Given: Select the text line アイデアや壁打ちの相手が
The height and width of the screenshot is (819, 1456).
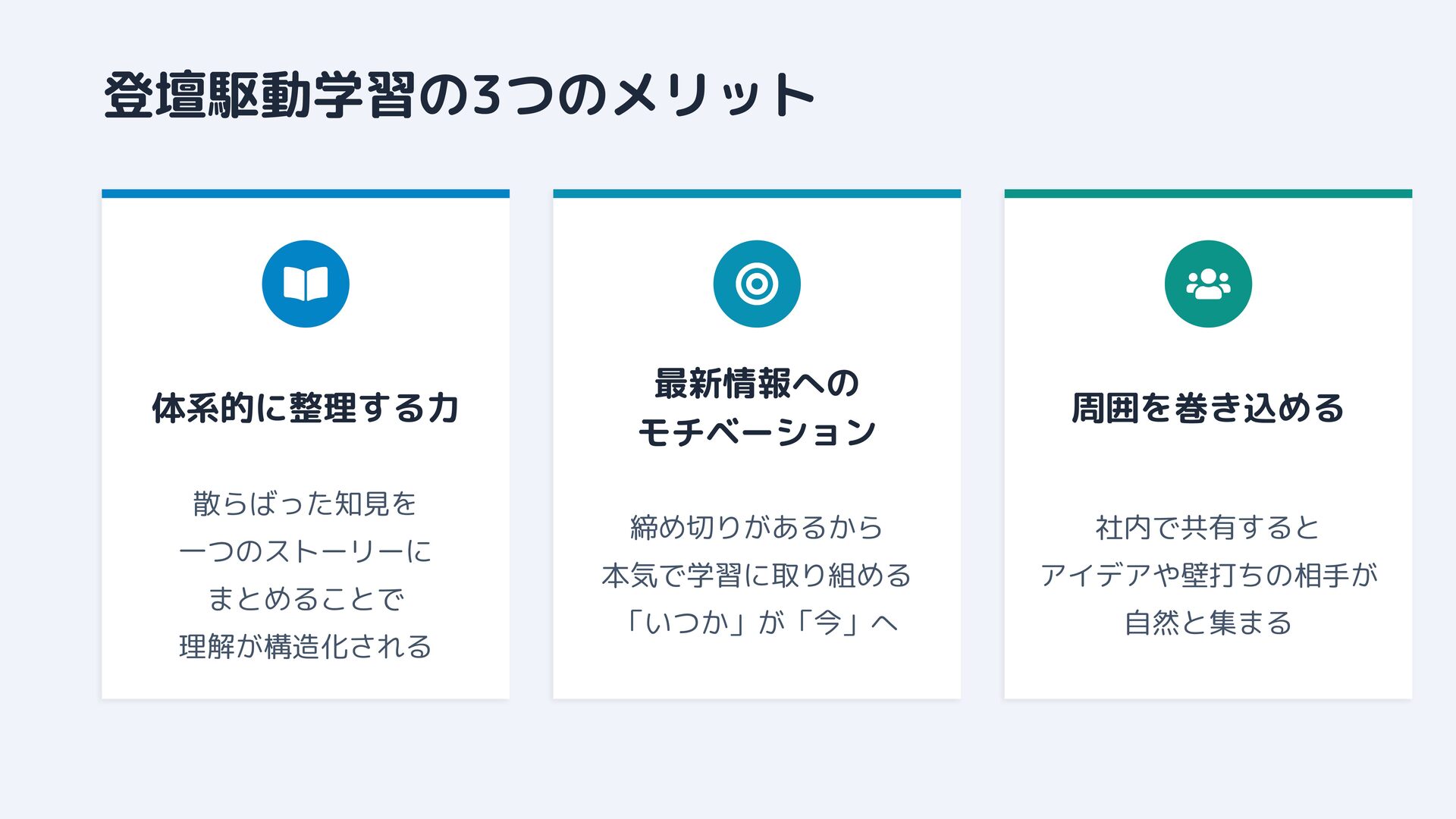Looking at the screenshot, I should (x=1208, y=576).
